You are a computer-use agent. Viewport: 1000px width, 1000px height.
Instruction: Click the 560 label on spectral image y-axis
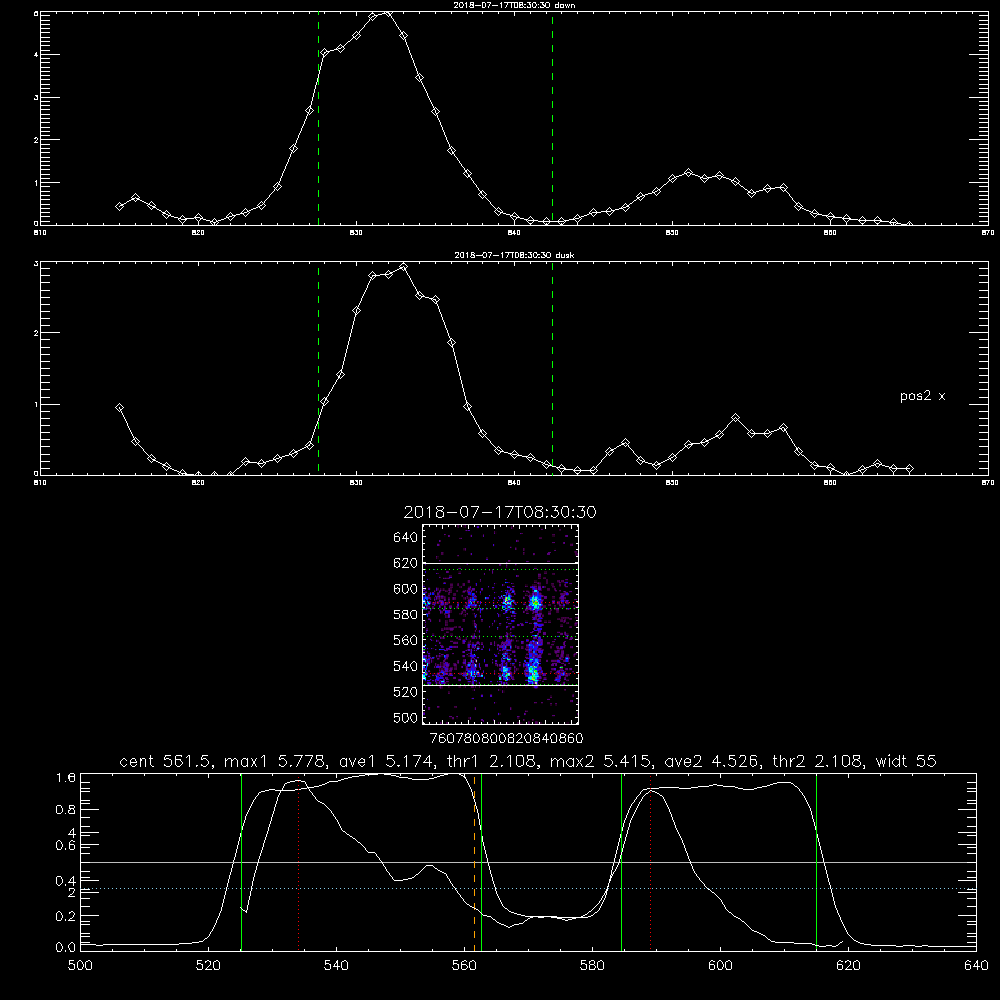(406, 640)
